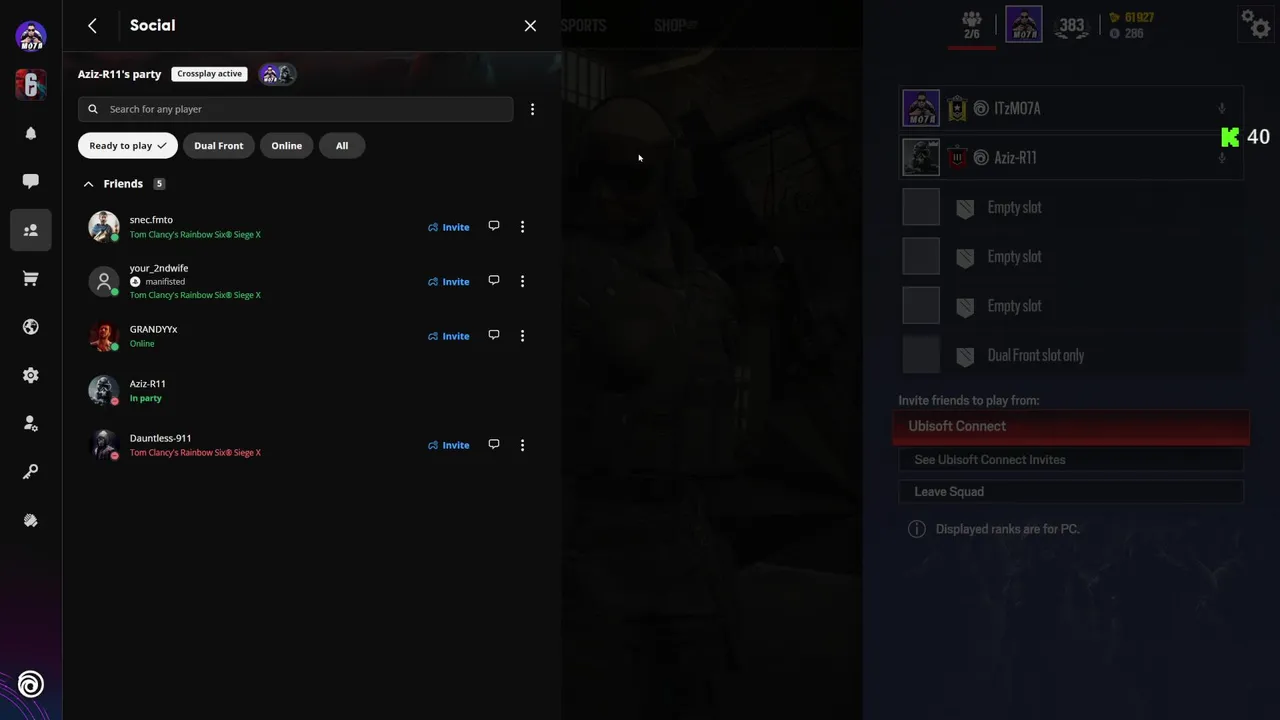Open the sidebar icon below the key icon
Screen dimensions: 1280x720
31,520
